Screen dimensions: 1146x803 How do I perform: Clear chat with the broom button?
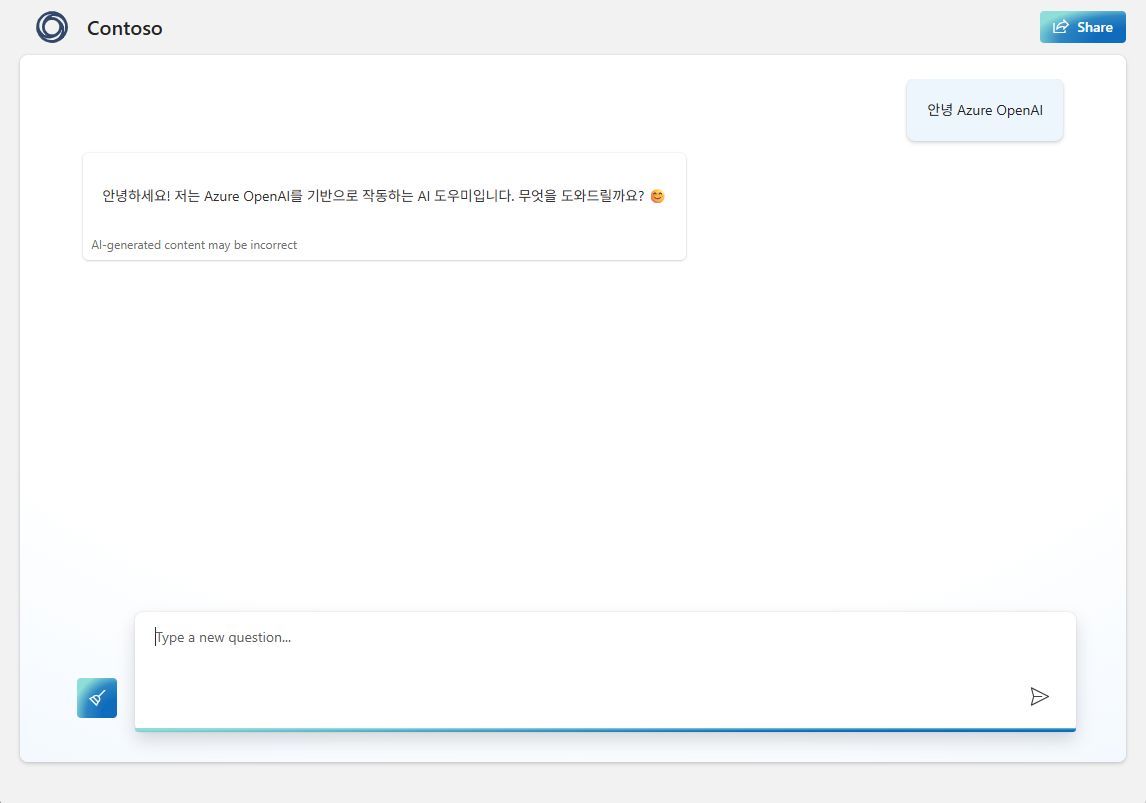97,698
